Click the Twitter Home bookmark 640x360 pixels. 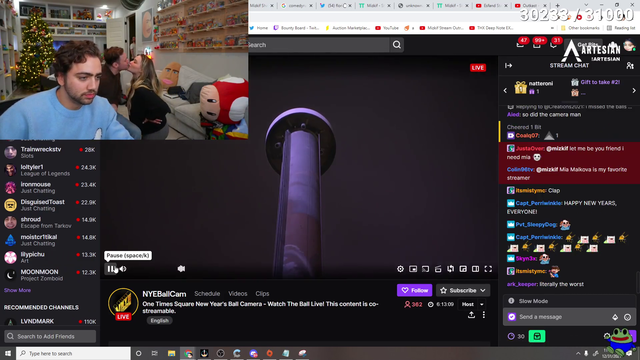258,28
